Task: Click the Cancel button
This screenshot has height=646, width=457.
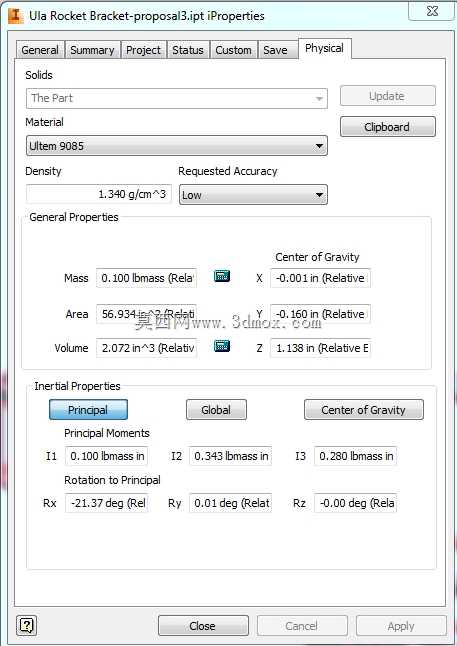Action: click(x=302, y=626)
